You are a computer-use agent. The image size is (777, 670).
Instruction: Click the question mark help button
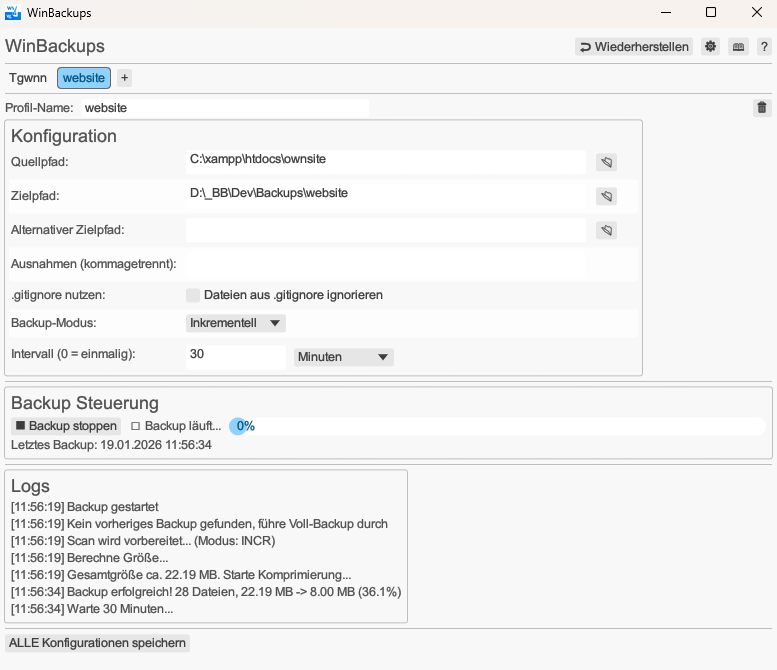coord(764,47)
